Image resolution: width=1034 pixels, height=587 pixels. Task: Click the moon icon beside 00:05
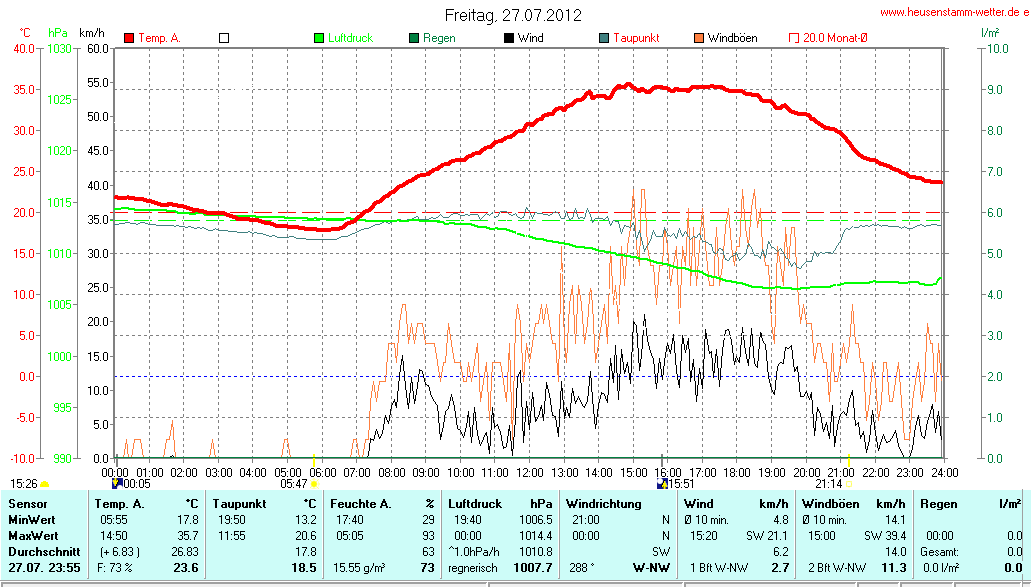click(x=117, y=484)
